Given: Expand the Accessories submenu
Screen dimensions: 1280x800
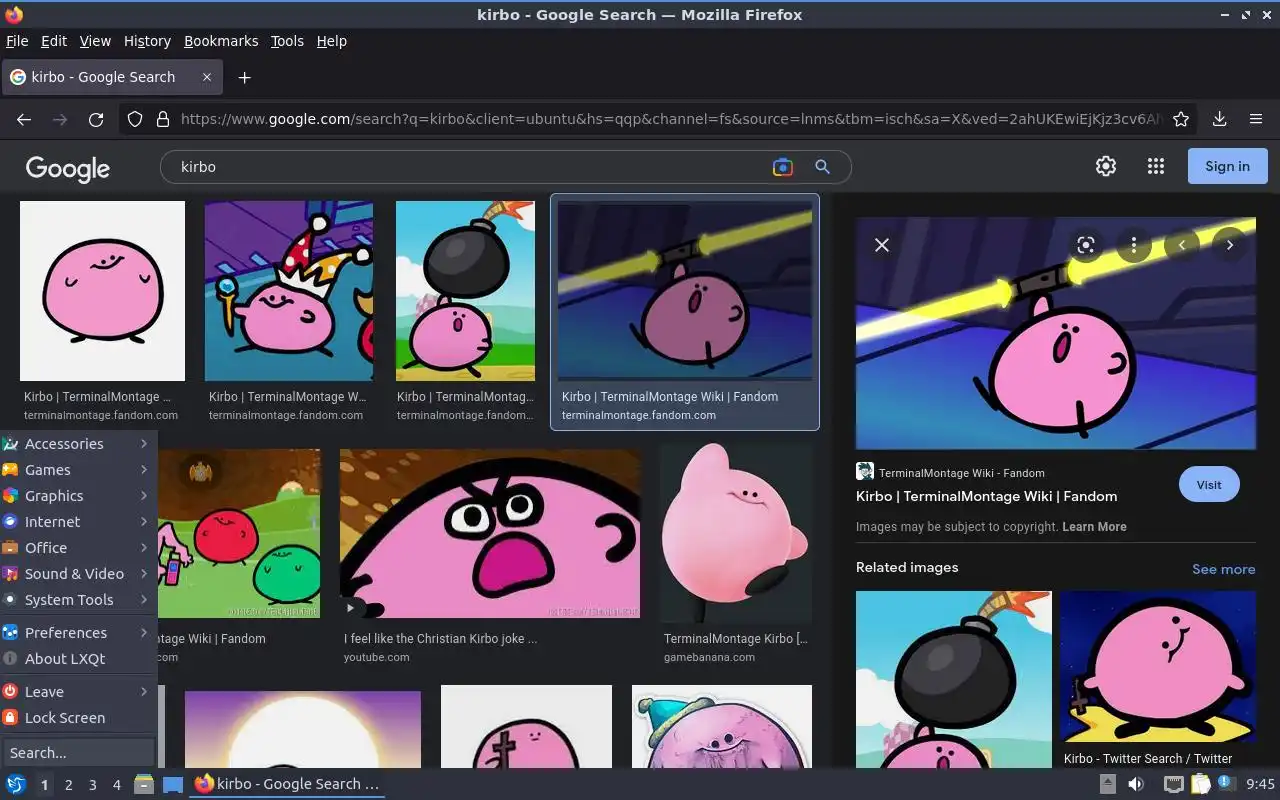Looking at the screenshot, I should [78, 444].
